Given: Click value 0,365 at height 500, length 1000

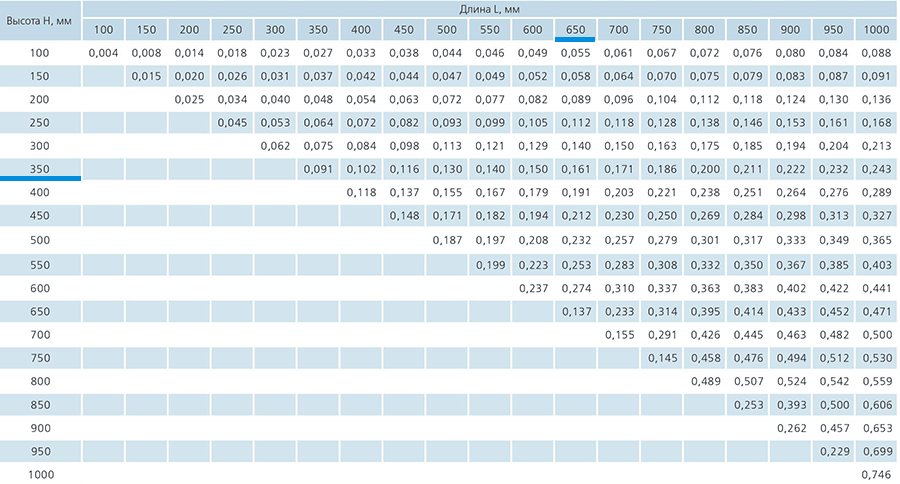Looking at the screenshot, I should [x=877, y=240].
